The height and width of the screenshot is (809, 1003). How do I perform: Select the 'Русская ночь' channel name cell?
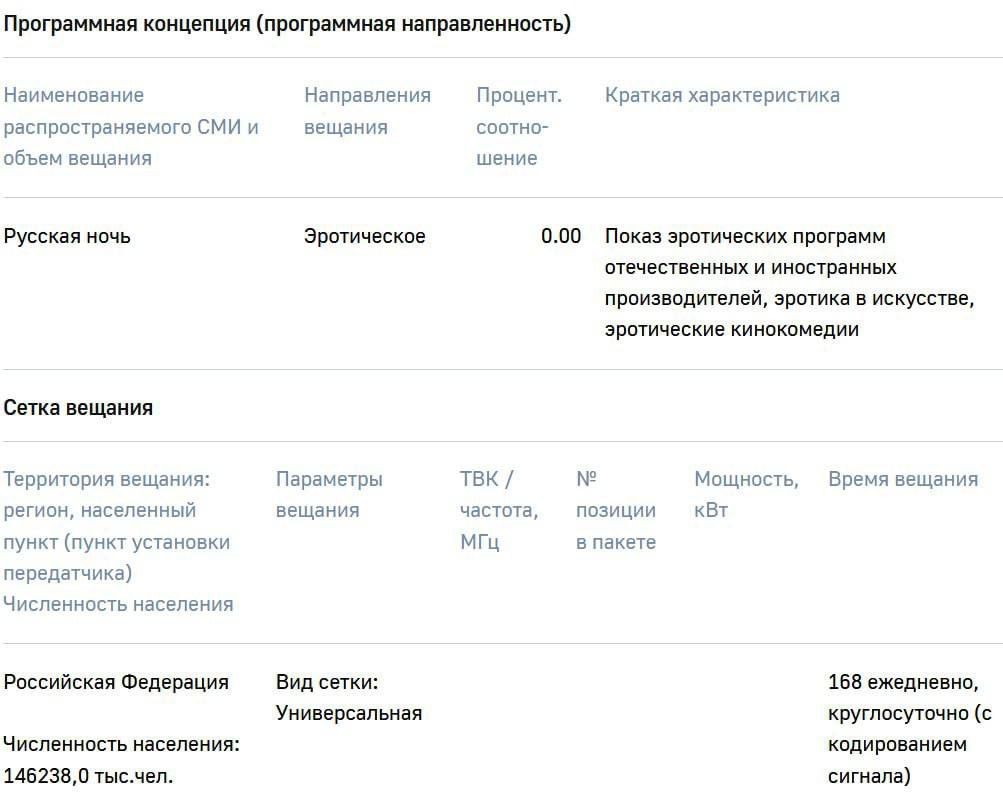67,236
